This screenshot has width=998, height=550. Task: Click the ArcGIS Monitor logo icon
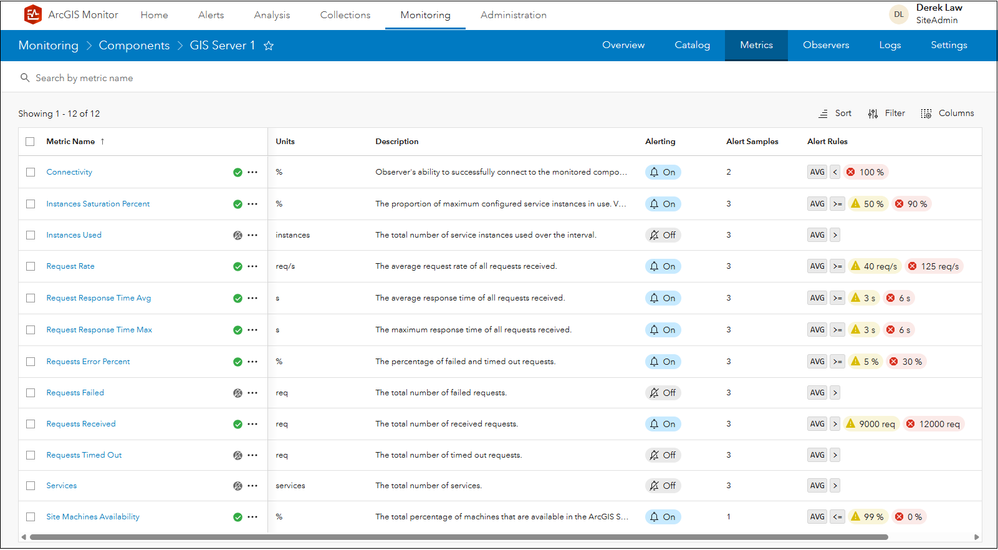tap(32, 14)
